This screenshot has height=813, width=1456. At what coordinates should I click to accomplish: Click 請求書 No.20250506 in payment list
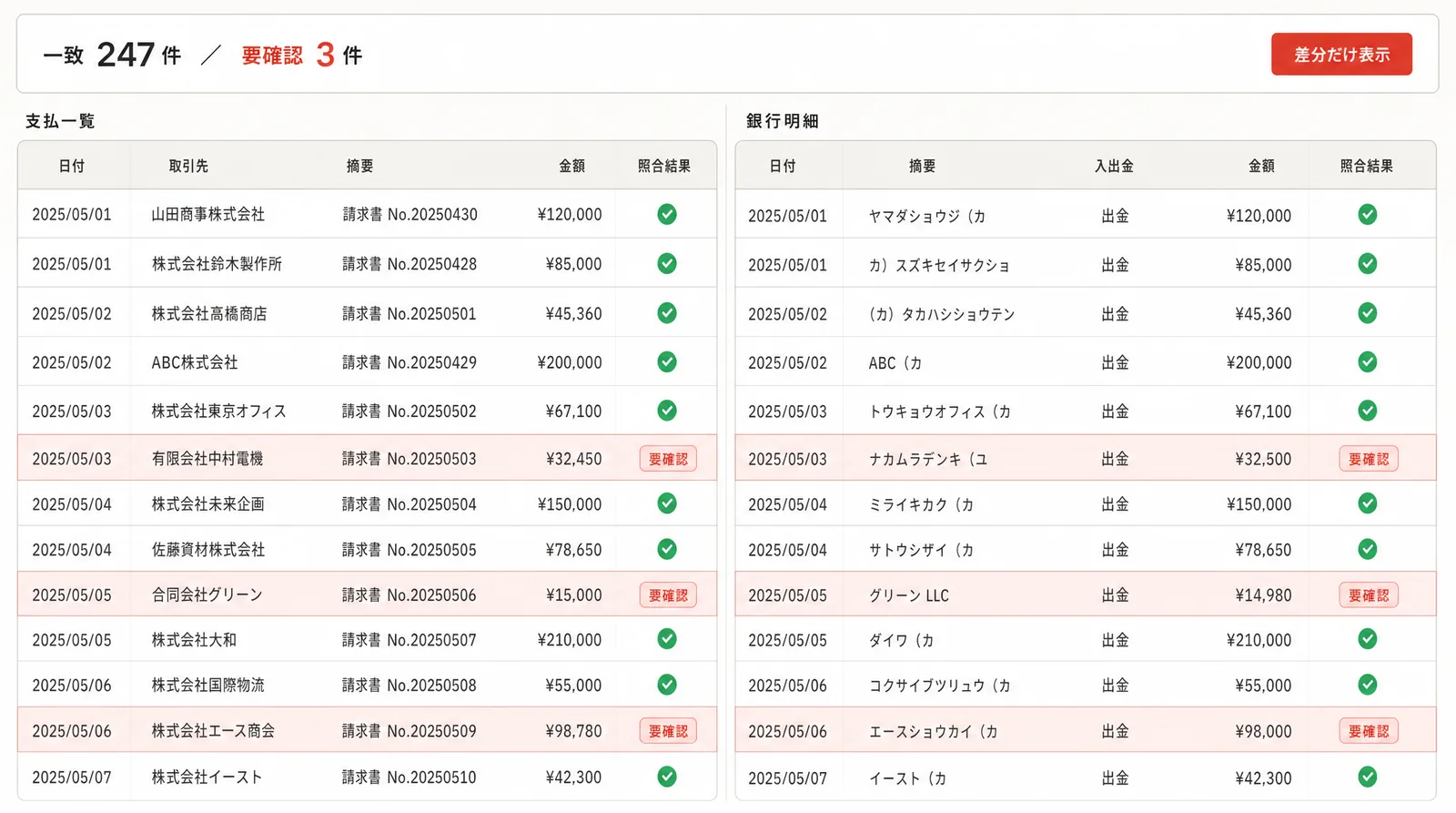pos(409,595)
